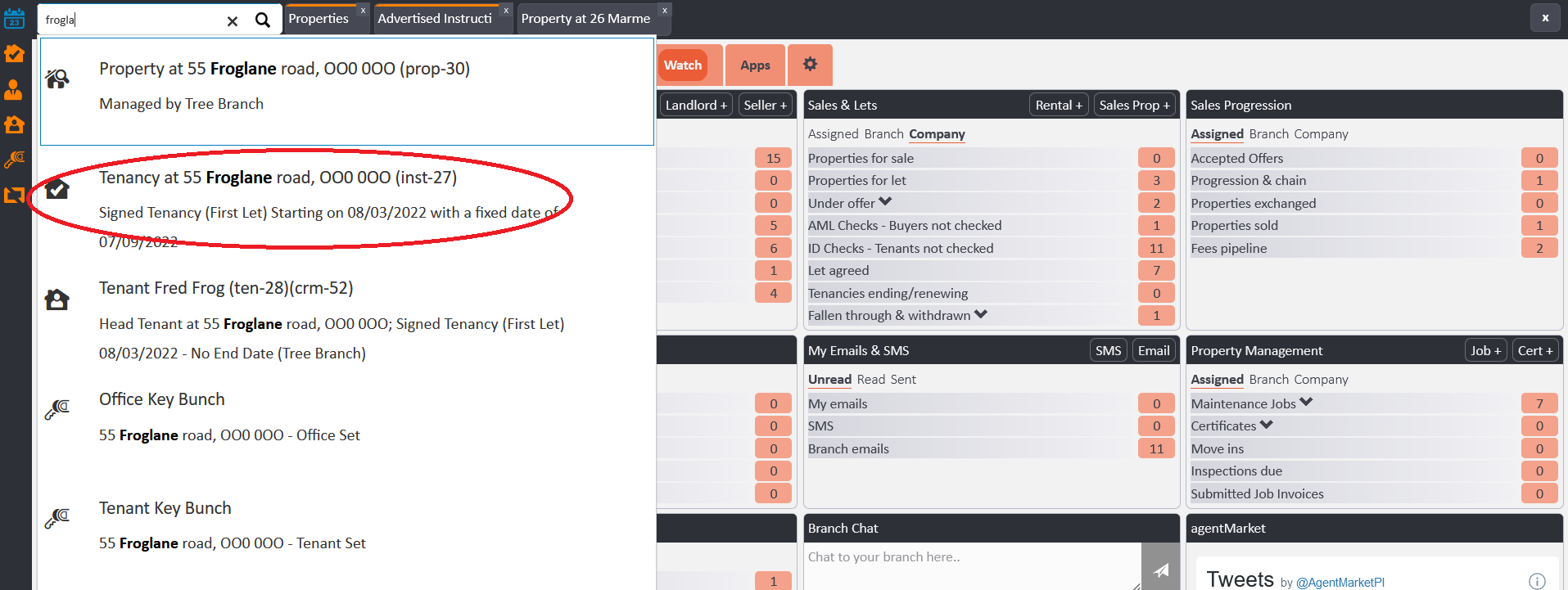Open the settings gear icon
Viewport: 1568px width, 590px height.
(810, 65)
